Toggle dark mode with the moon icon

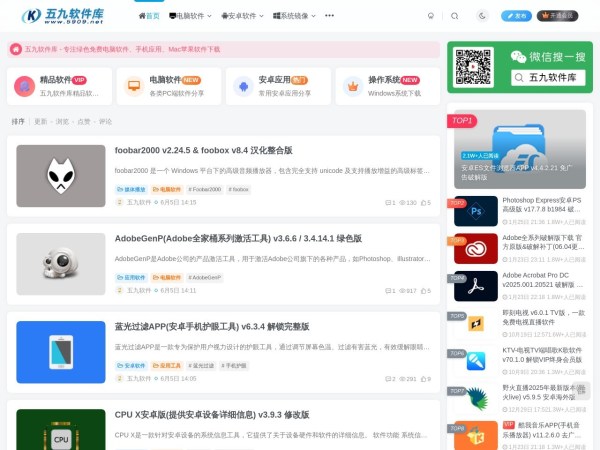click(481, 16)
